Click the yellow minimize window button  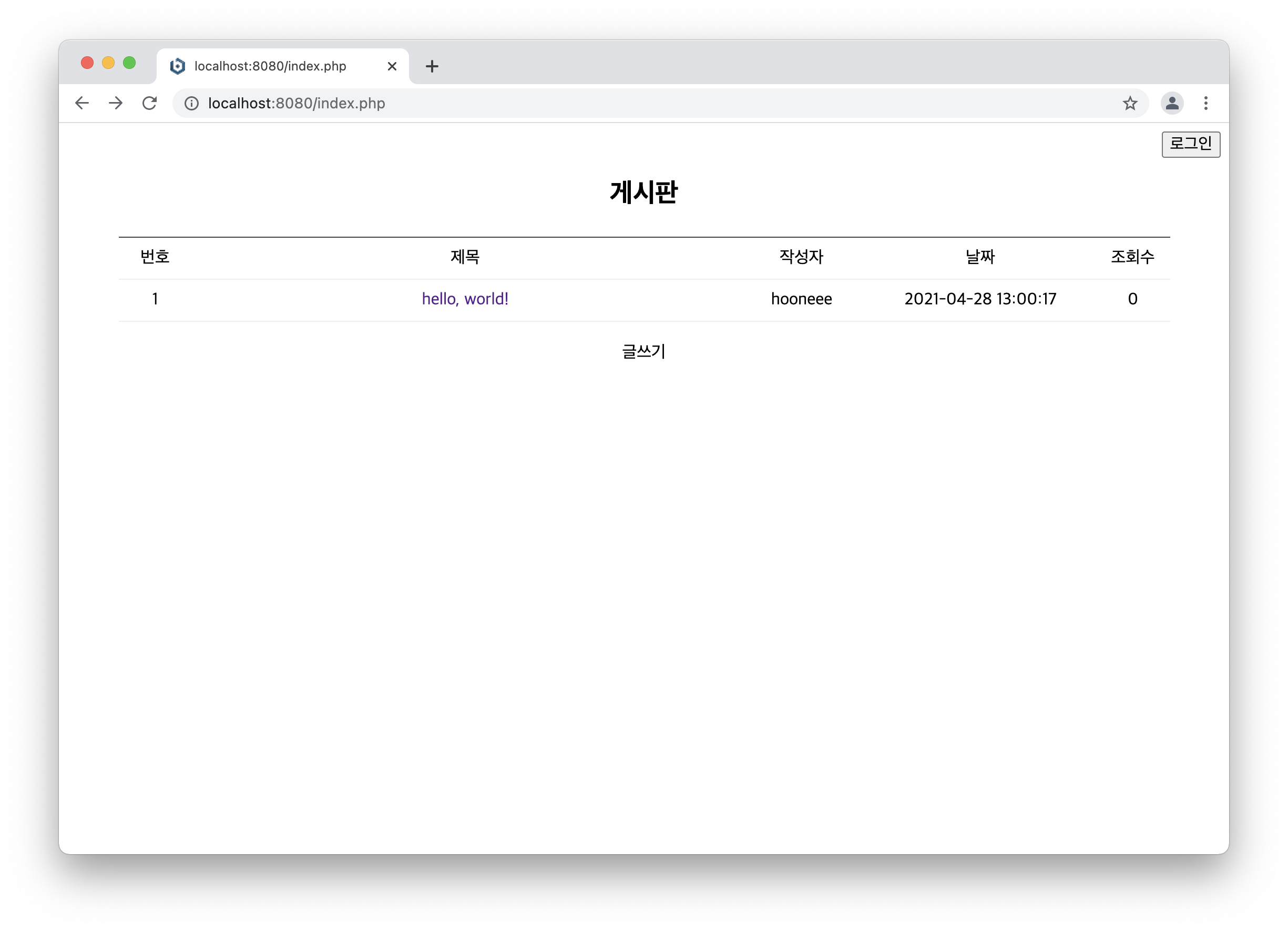[108, 63]
